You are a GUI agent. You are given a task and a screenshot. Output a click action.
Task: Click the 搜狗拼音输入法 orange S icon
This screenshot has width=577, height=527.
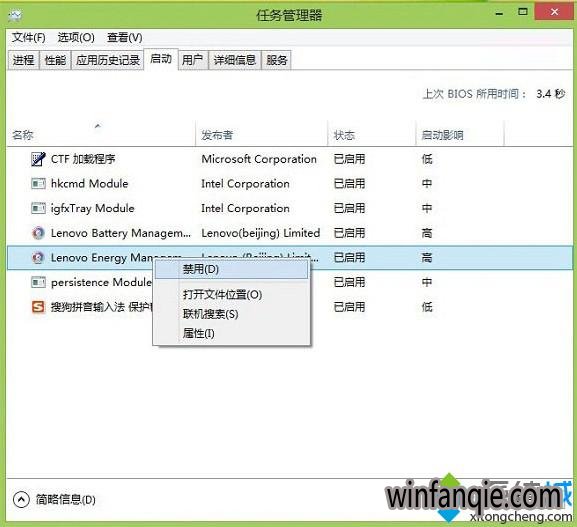38,307
